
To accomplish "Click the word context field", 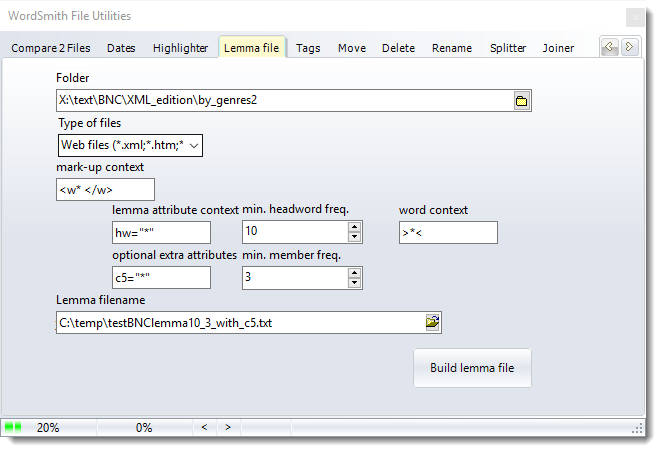I will pyautogui.click(x=448, y=232).
